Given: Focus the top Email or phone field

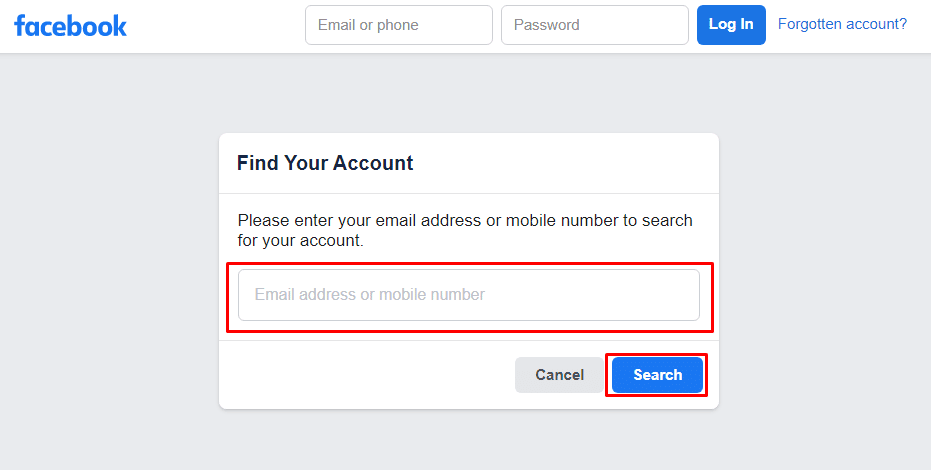Looking at the screenshot, I should coord(398,25).
